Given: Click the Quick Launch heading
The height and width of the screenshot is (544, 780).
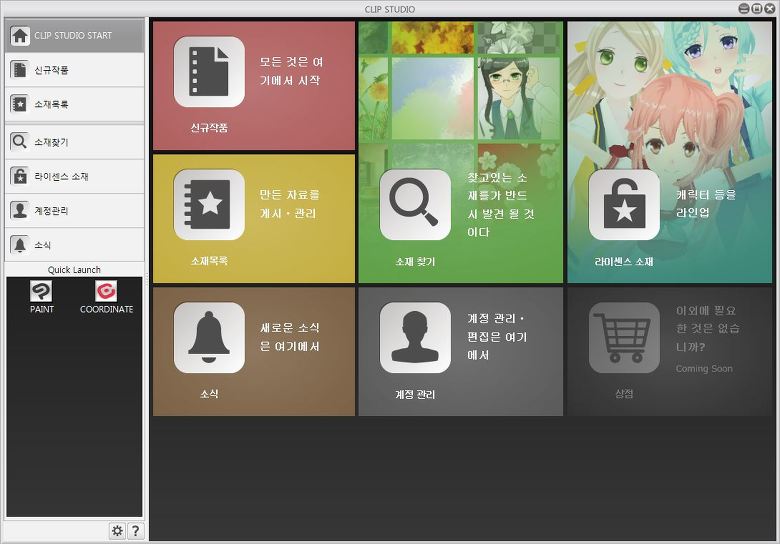Looking at the screenshot, I should point(74,270).
